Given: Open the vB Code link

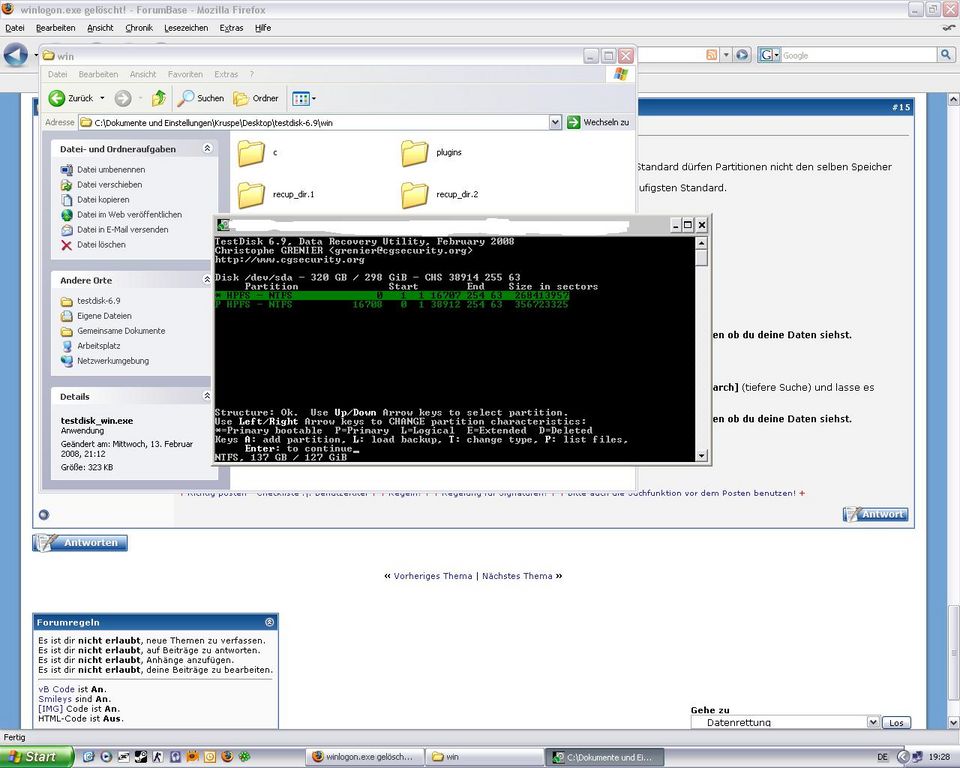Looking at the screenshot, I should pos(56,689).
